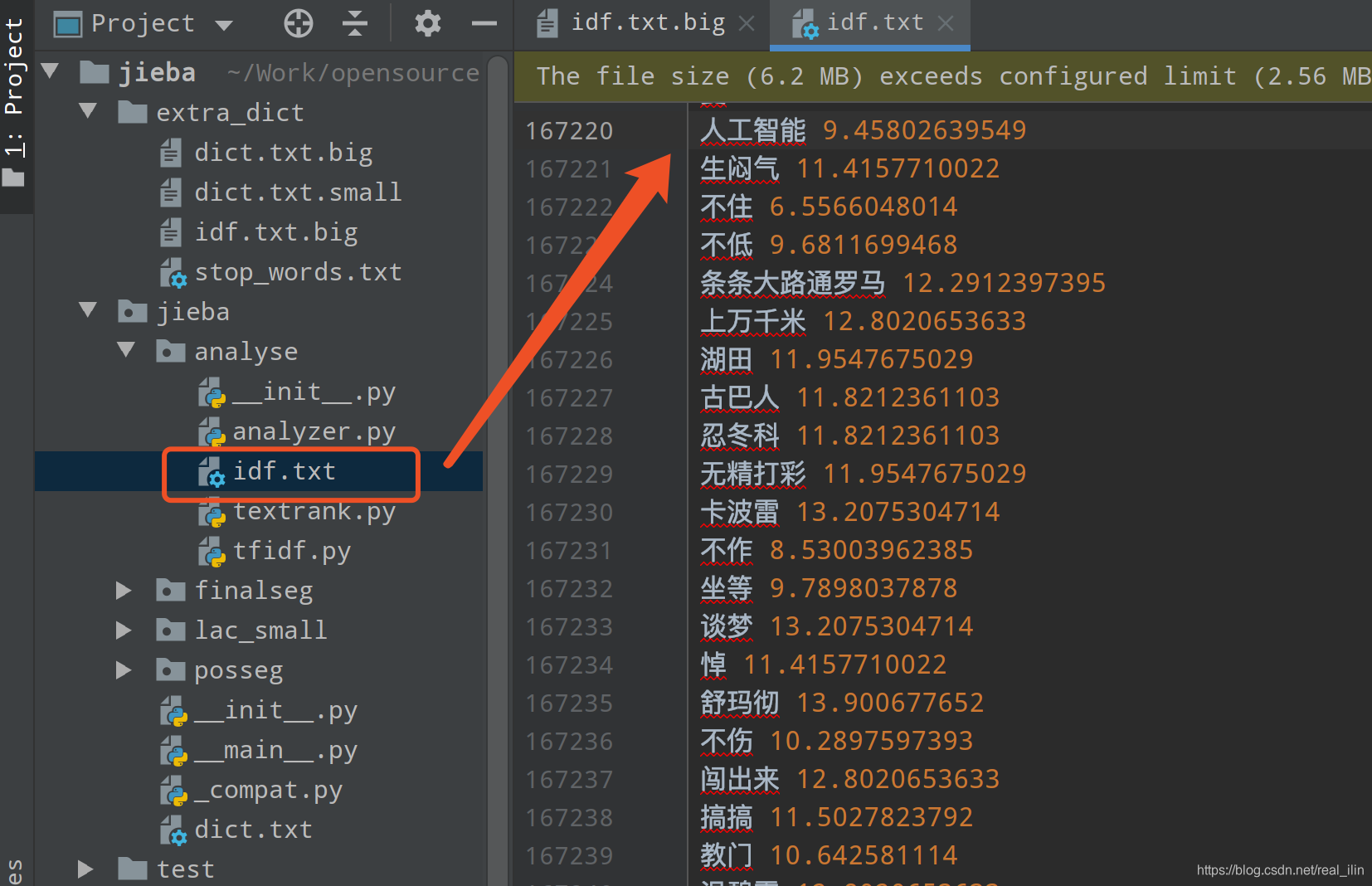Click the text 人工智能 on line 167220
Screen dimensions: 1372x886
point(752,130)
